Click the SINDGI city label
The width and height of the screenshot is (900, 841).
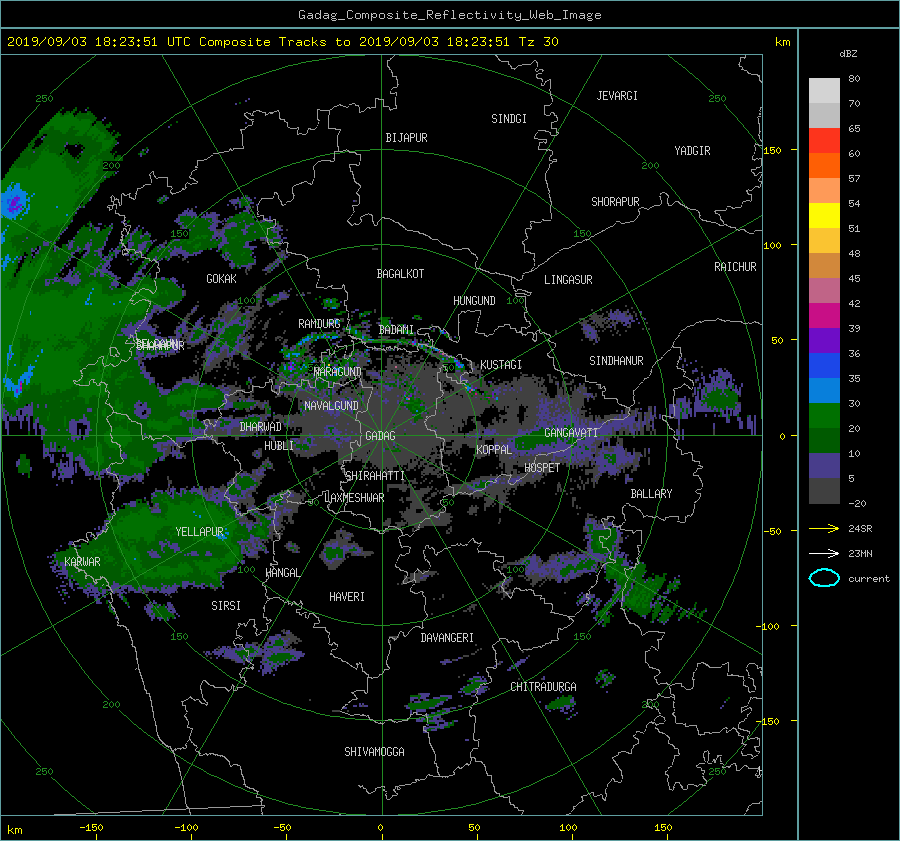[x=509, y=119]
